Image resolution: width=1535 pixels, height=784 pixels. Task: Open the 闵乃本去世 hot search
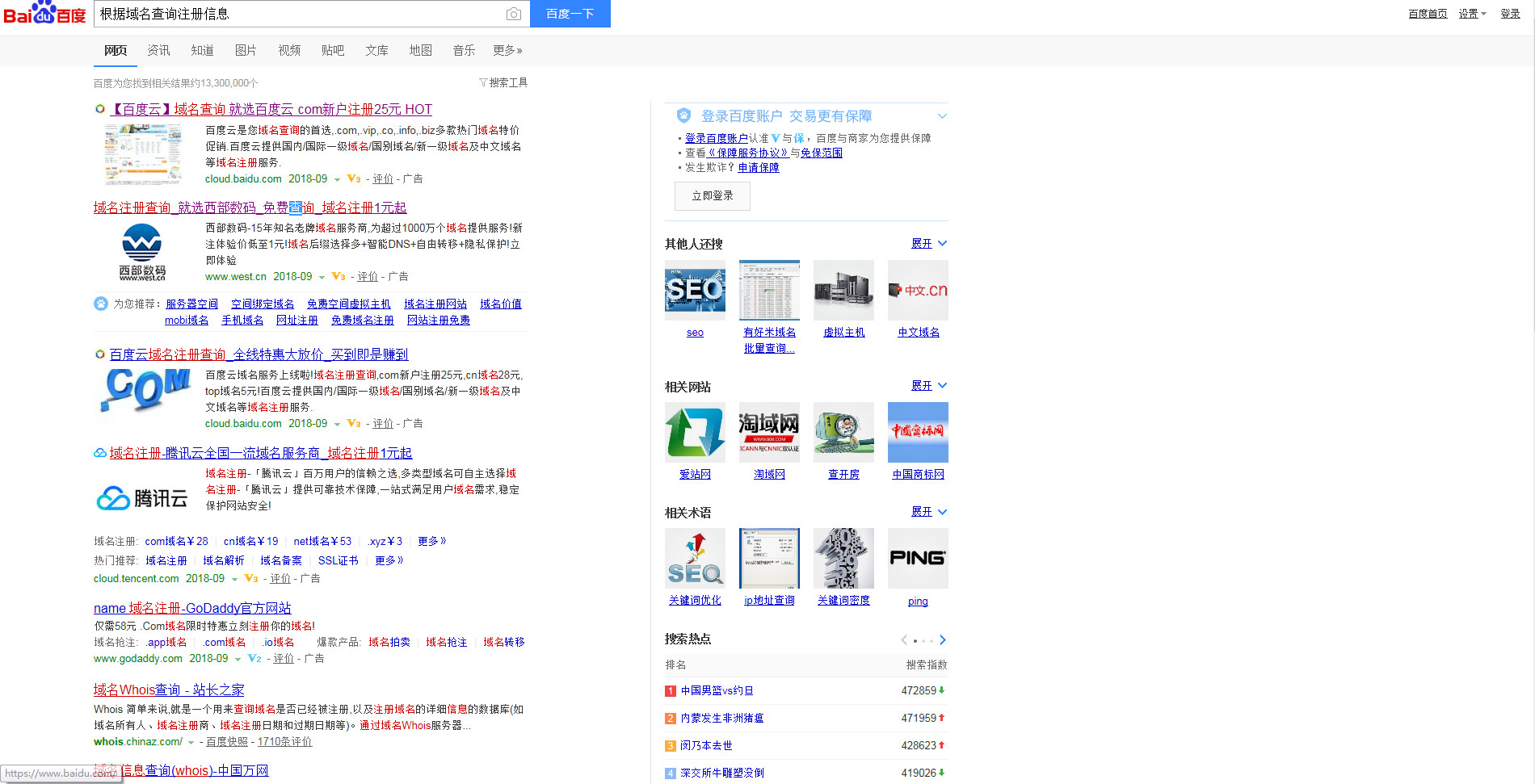pyautogui.click(x=706, y=745)
